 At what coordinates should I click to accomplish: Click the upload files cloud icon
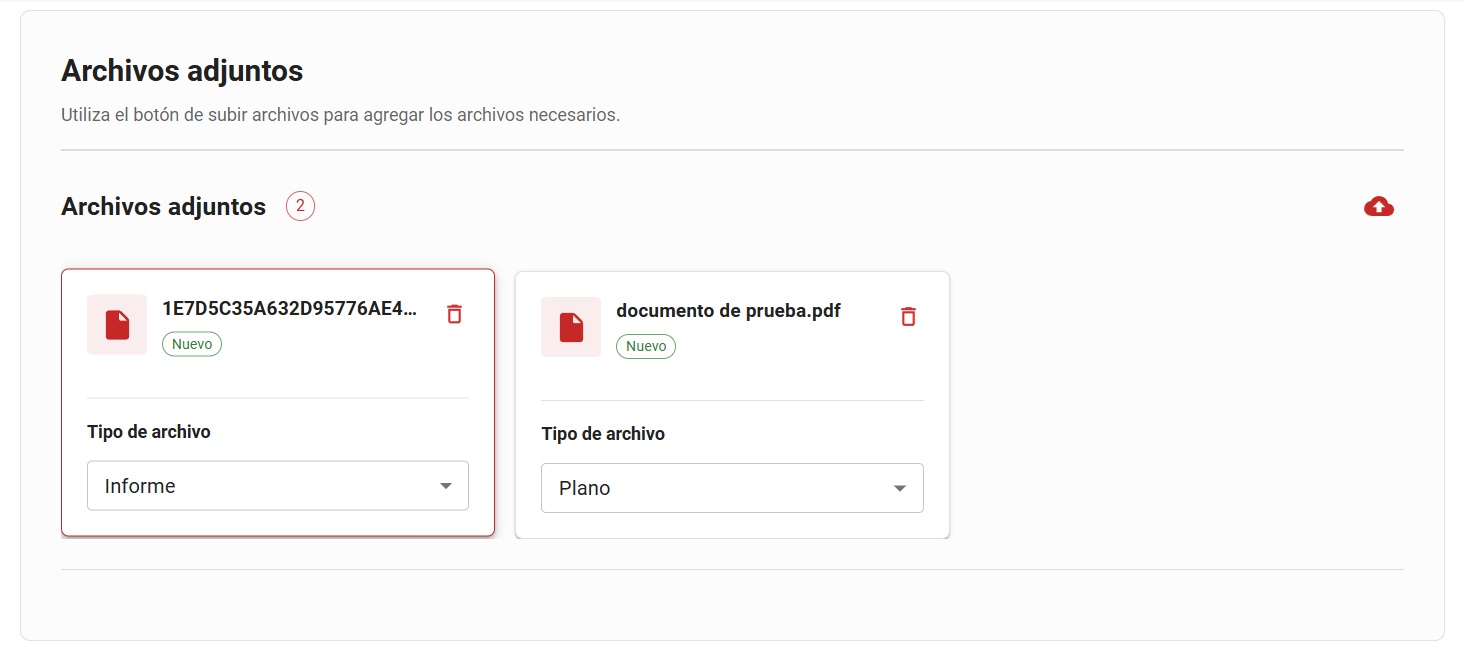(x=1379, y=207)
